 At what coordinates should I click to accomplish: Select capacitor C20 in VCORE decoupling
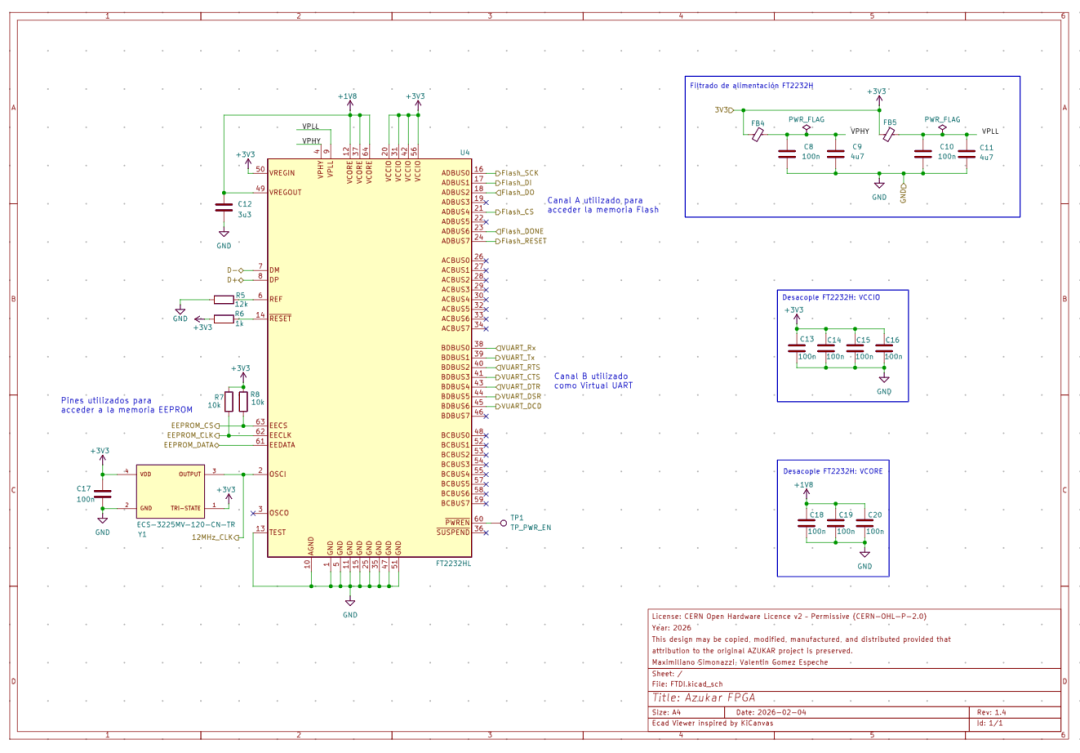point(864,524)
